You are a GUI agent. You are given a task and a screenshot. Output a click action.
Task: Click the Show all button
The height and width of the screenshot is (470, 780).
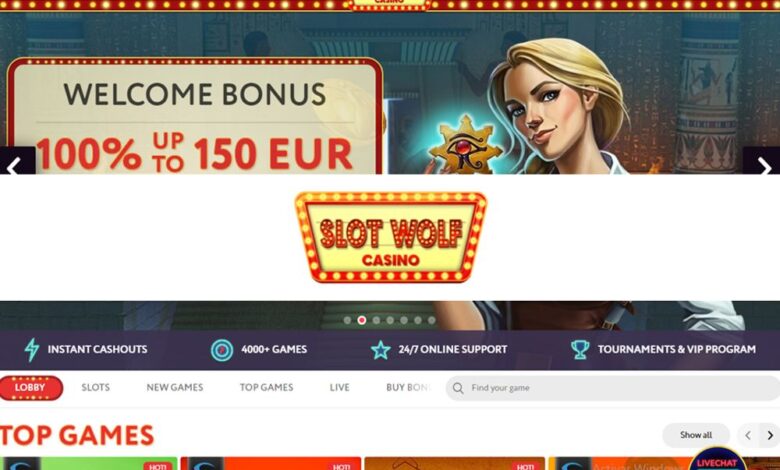(695, 435)
